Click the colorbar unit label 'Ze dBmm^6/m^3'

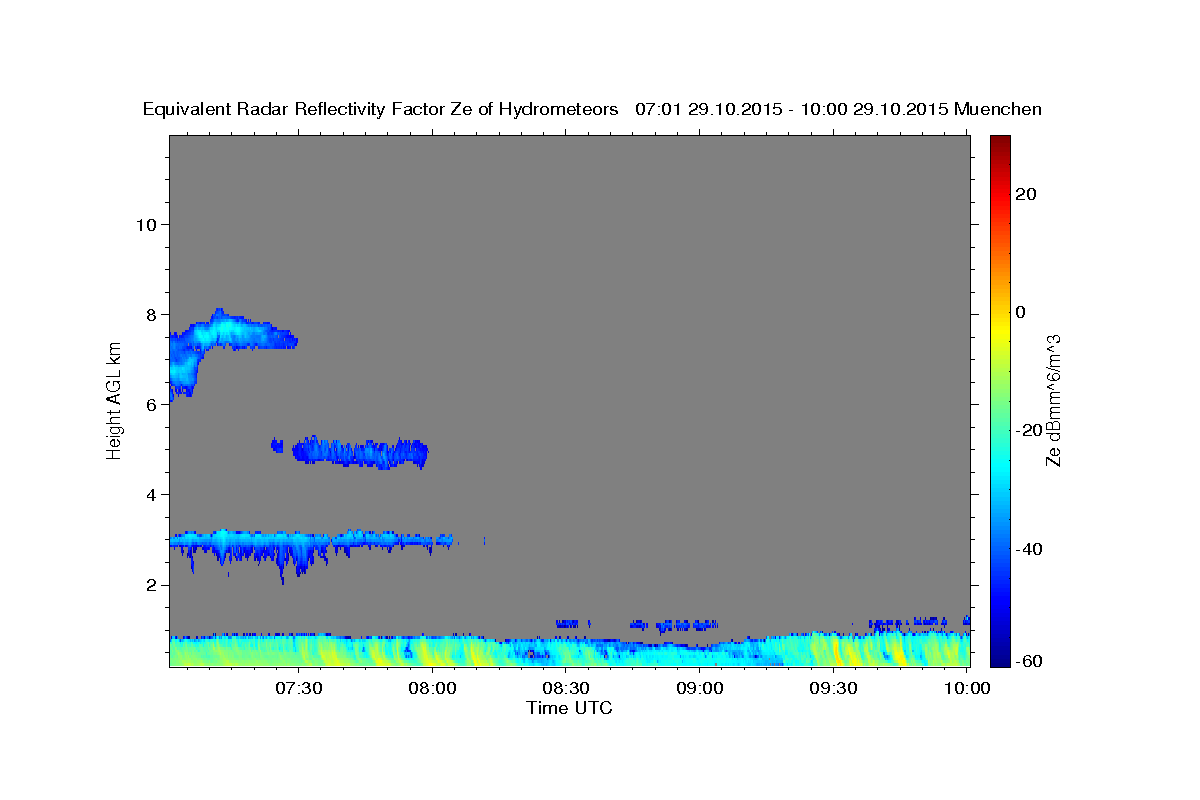coord(1053,400)
